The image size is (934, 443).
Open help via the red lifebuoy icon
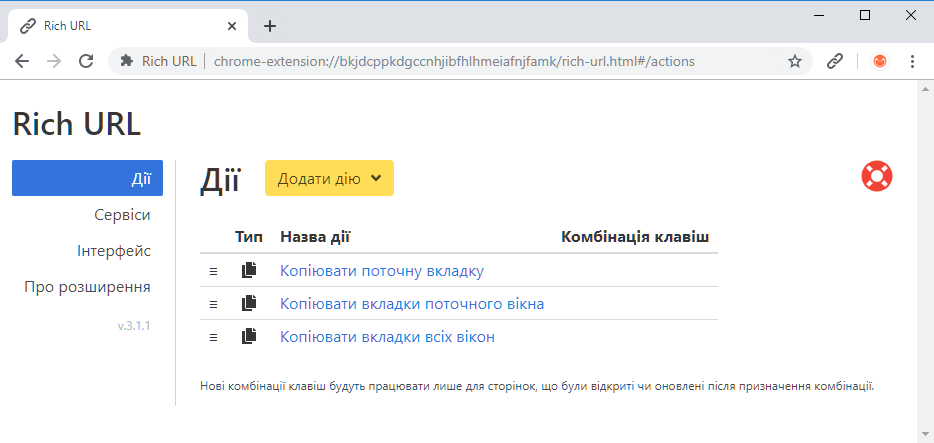(877, 176)
